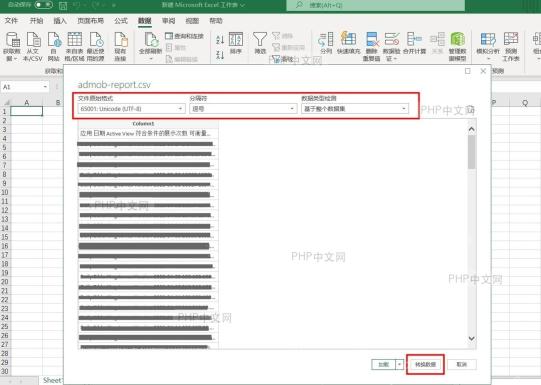Click the Refresh All (全部刷新) icon
Viewport: 541px width, 385px height.
click(x=150, y=40)
